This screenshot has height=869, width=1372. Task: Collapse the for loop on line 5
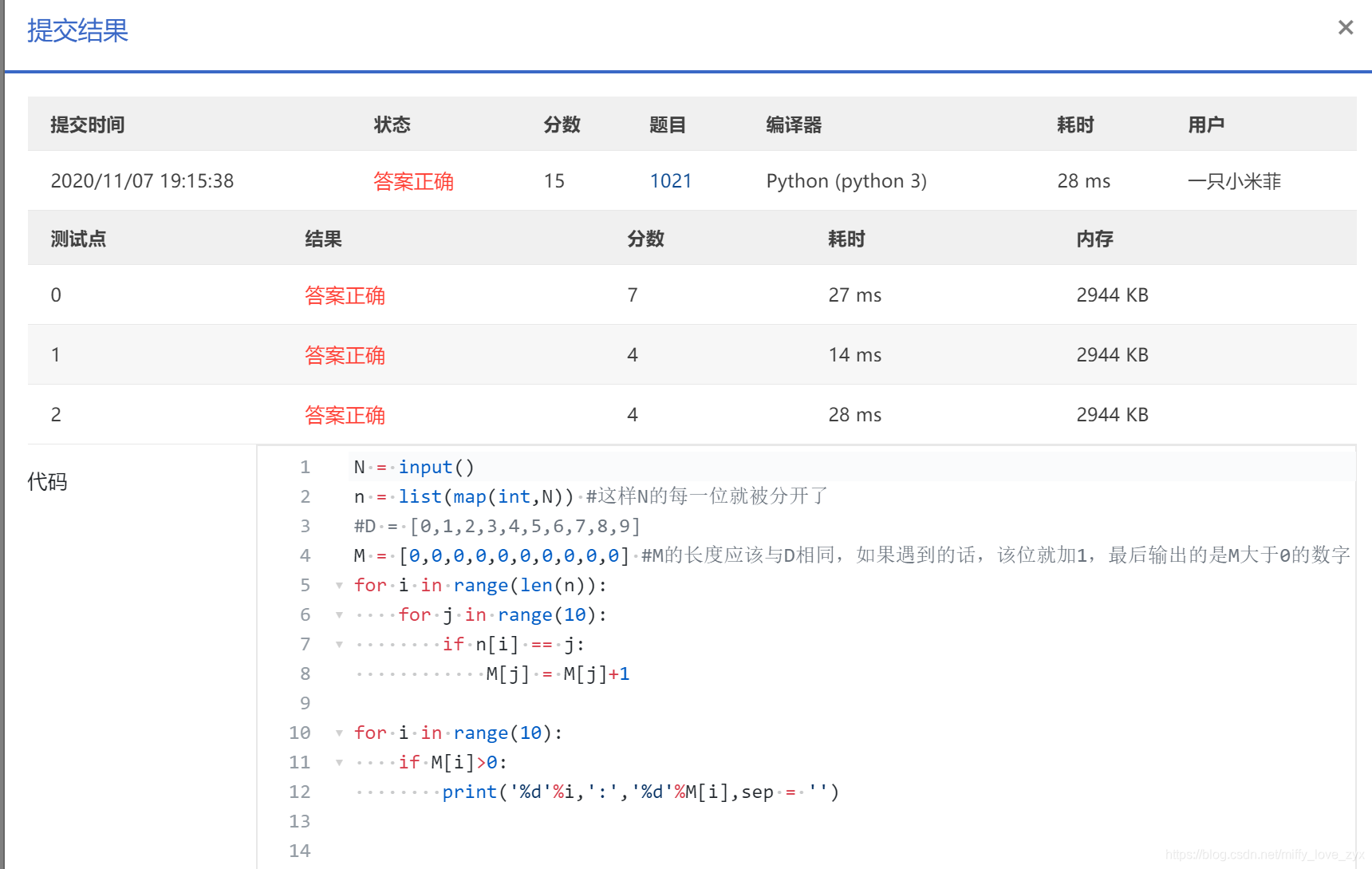339,585
